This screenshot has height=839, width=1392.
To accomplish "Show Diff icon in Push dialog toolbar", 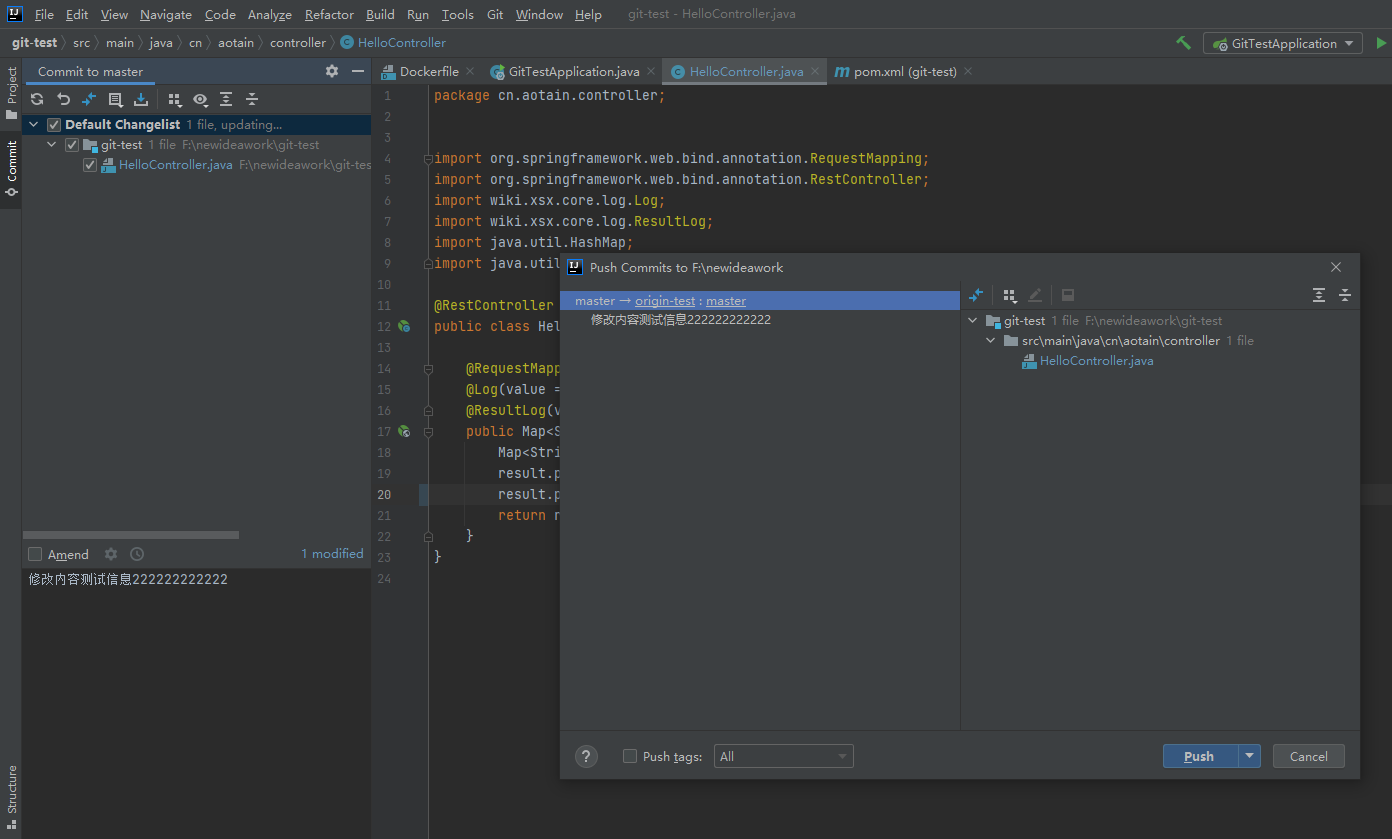I will click(x=977, y=295).
